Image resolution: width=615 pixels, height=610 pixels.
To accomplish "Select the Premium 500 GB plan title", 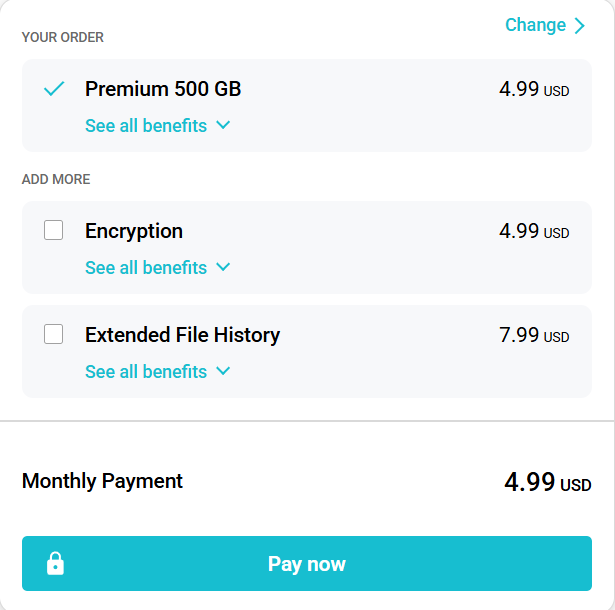I will 163,89.
